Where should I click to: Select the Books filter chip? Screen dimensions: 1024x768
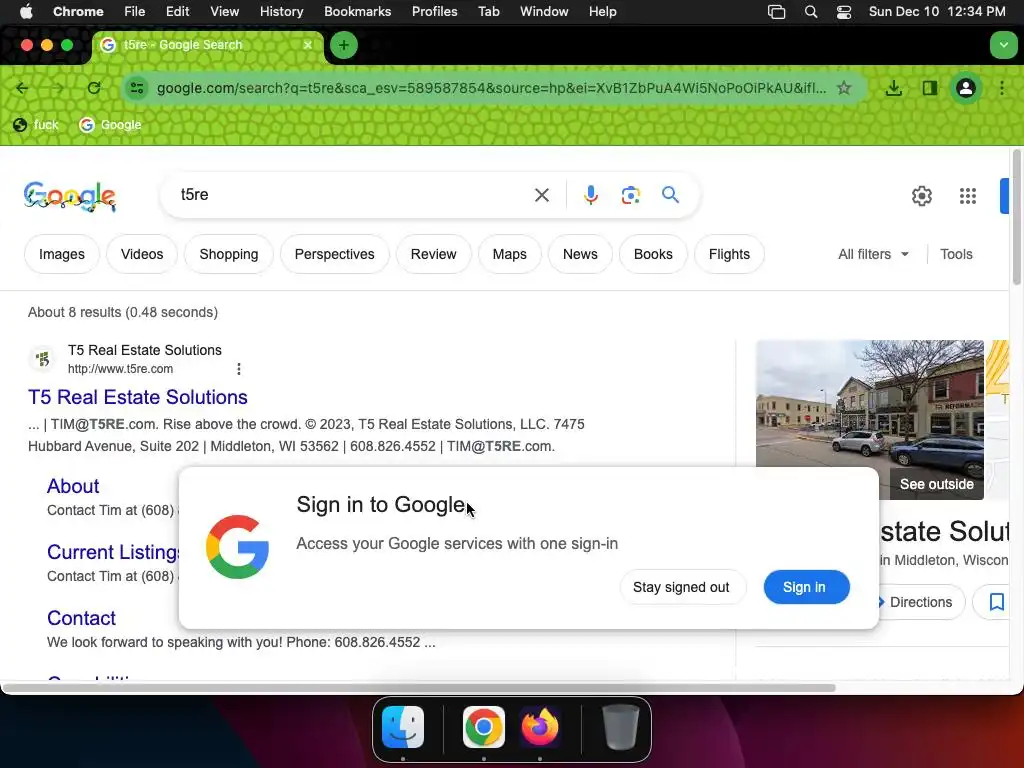pyautogui.click(x=653, y=254)
